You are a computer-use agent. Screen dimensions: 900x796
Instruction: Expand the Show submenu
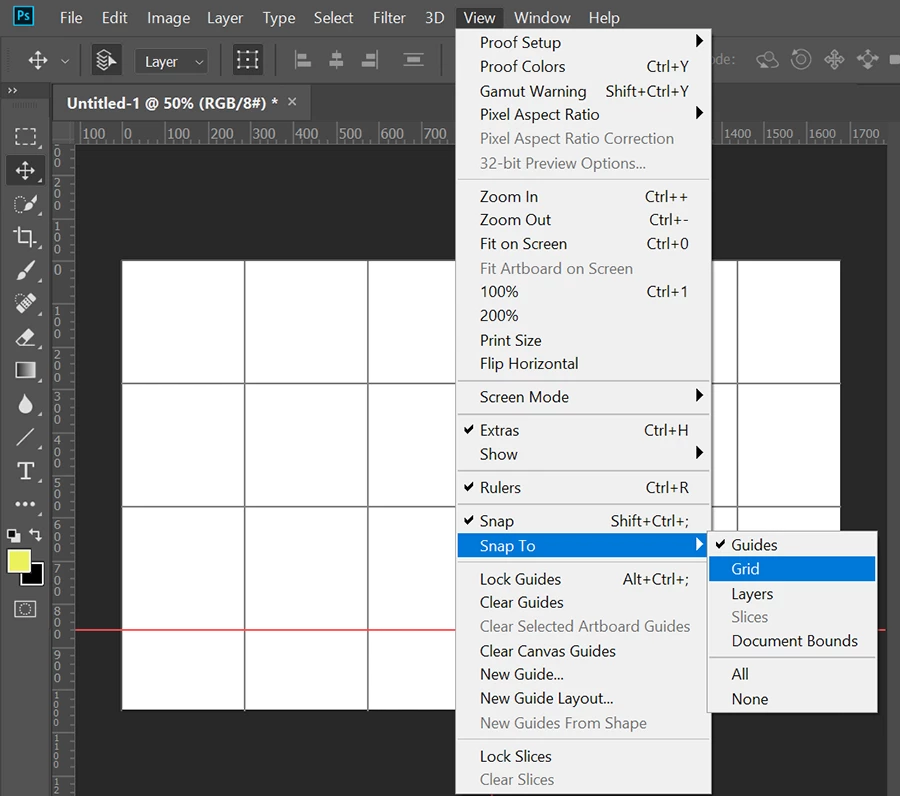pos(583,455)
